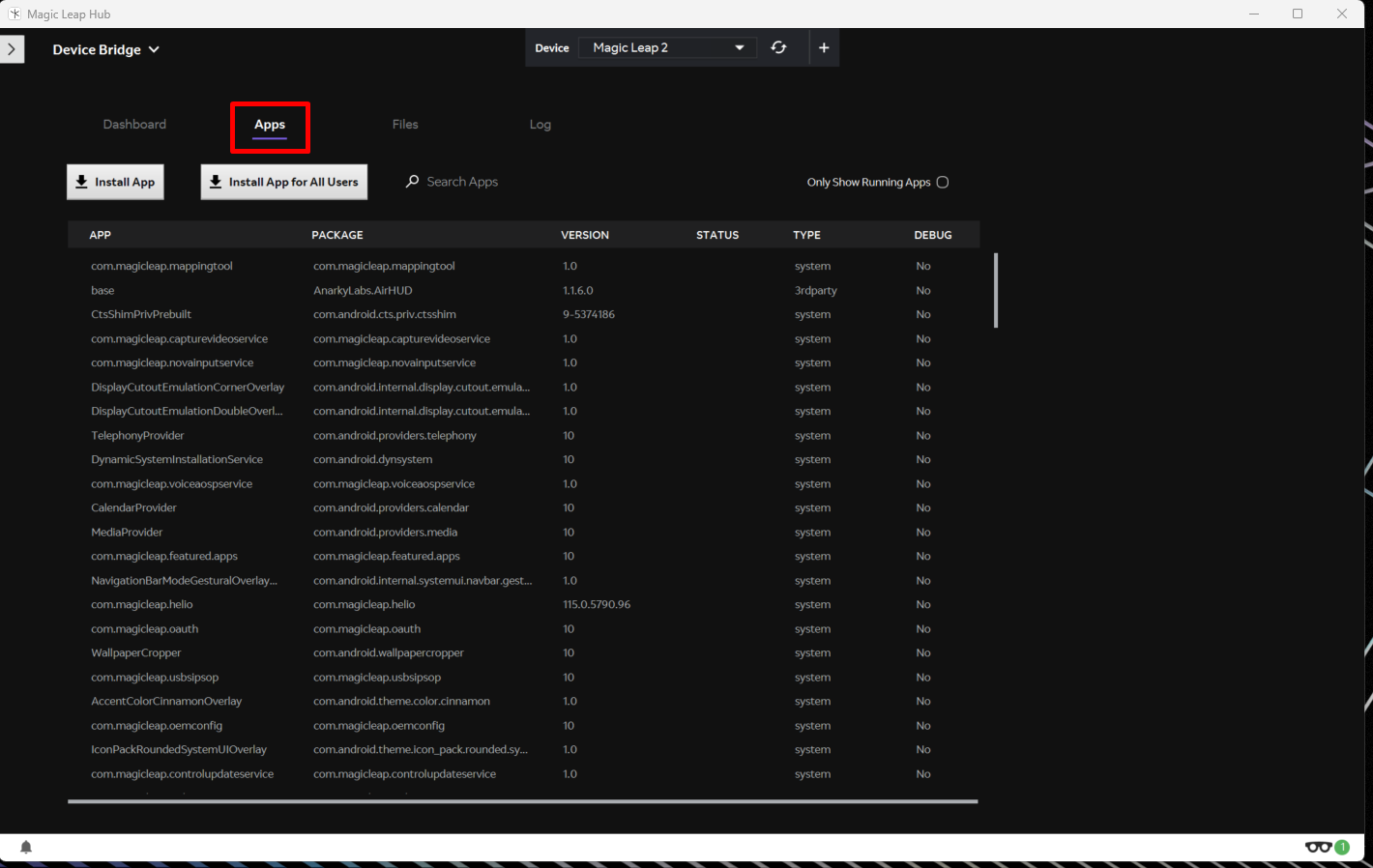Open the notifications bell icon
Screen dimensions: 1373x868
tap(26, 847)
